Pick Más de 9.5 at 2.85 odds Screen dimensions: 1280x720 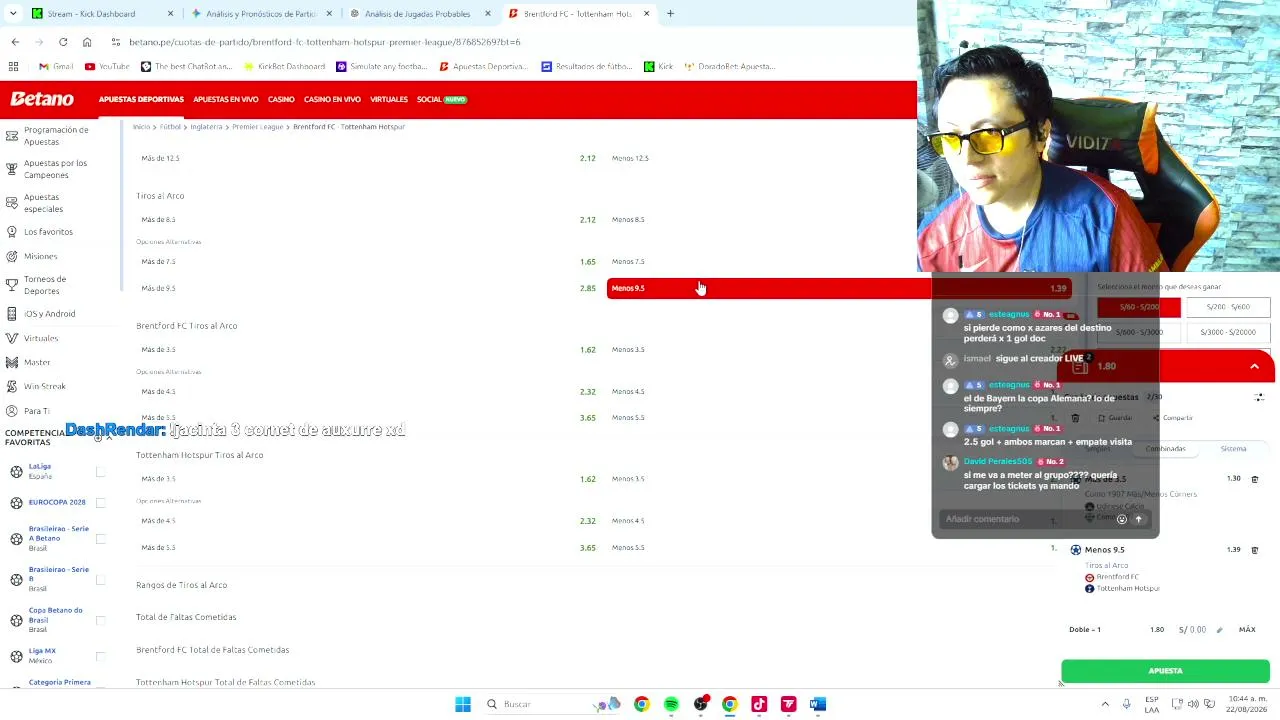[368, 288]
